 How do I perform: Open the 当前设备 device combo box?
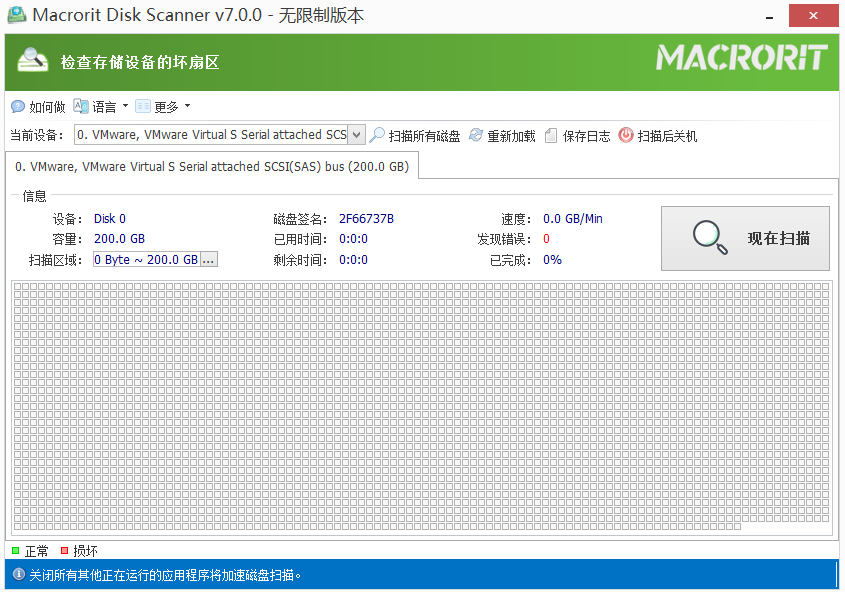219,135
